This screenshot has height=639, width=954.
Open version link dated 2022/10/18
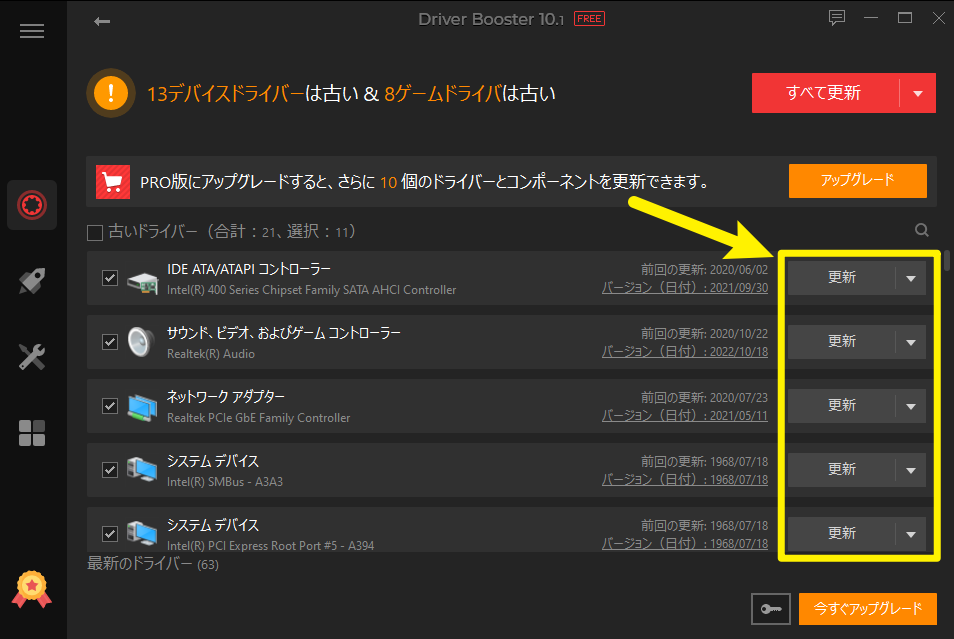[685, 351]
